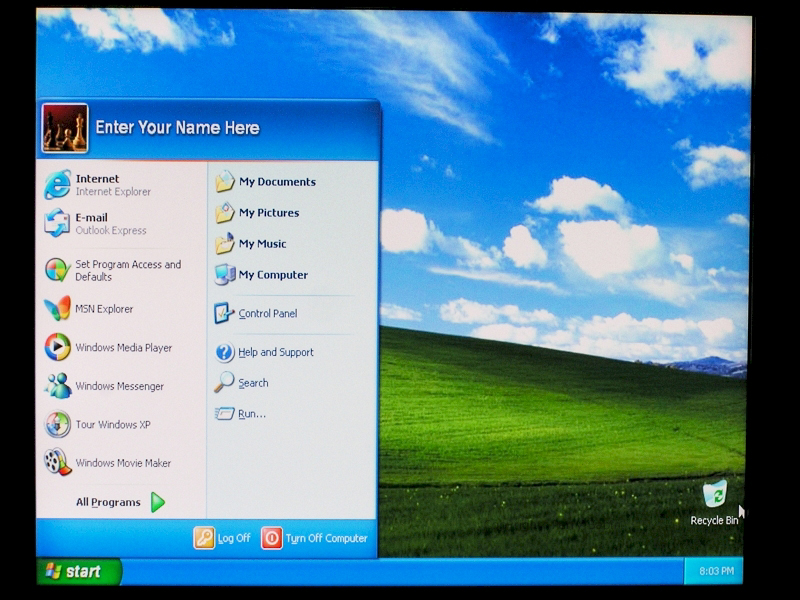Click the chess user account picture

[x=65, y=128]
